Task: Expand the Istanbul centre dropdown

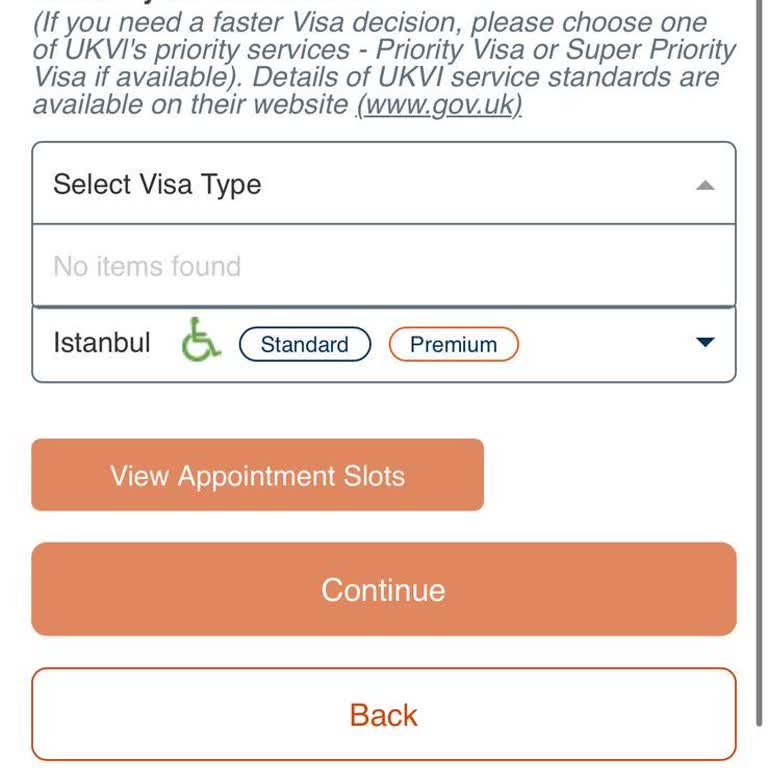Action: click(600, 344)
